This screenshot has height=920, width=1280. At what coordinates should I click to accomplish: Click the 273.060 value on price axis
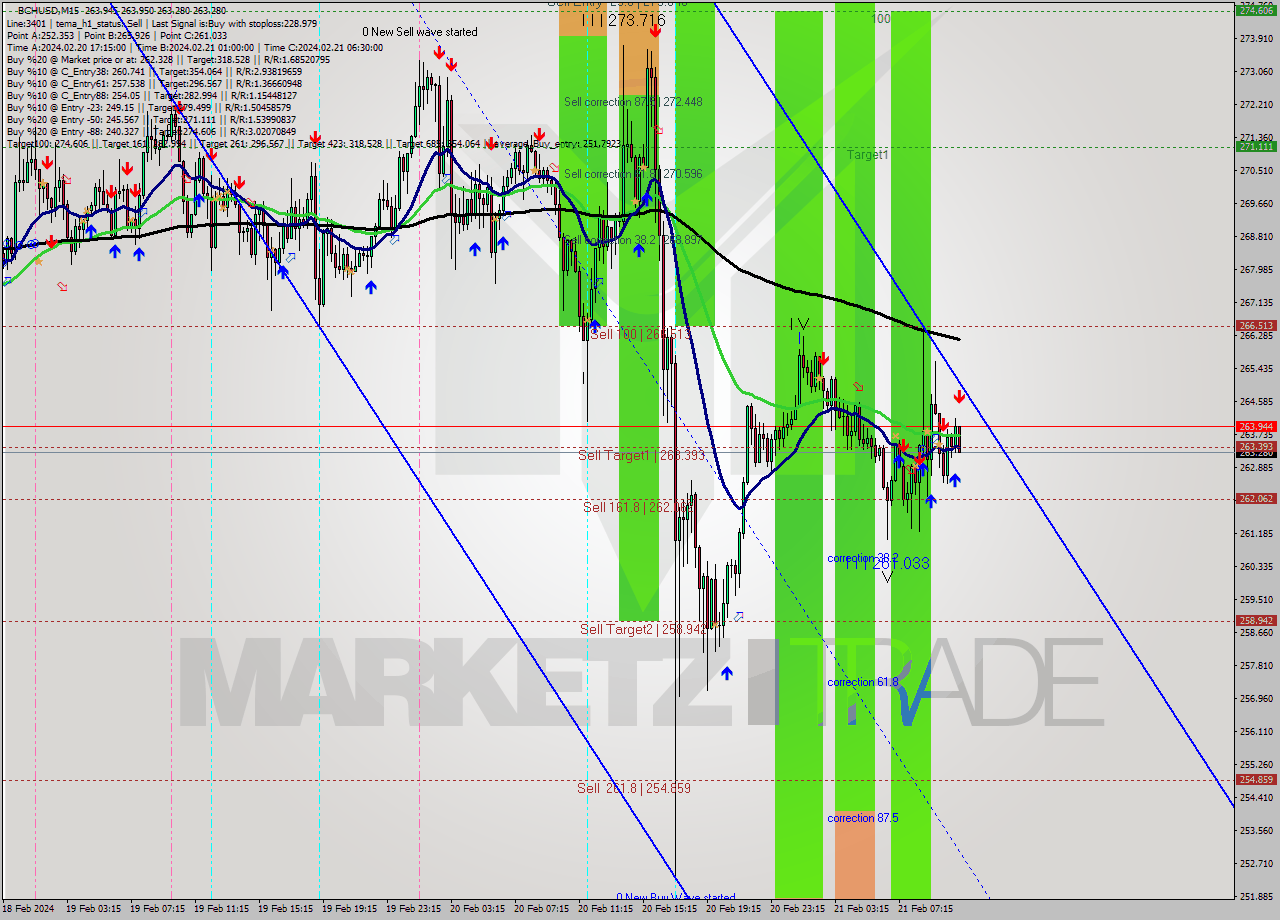1256,72
